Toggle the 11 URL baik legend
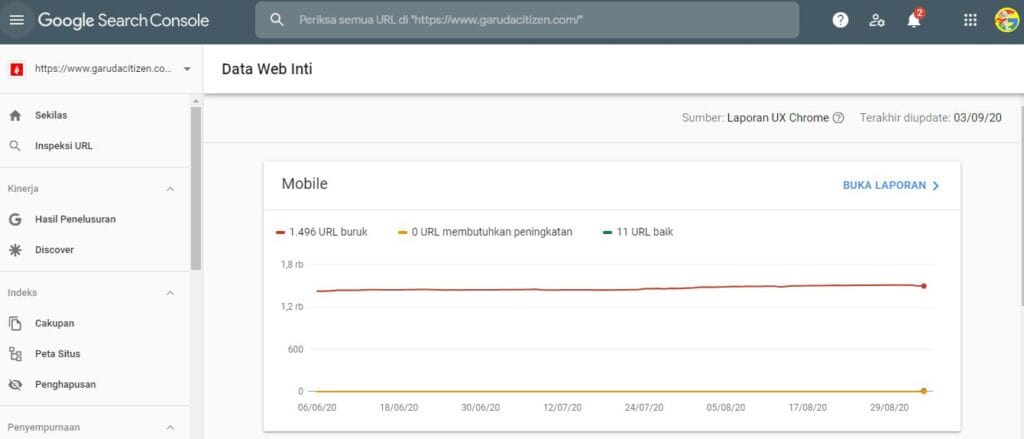 637,232
